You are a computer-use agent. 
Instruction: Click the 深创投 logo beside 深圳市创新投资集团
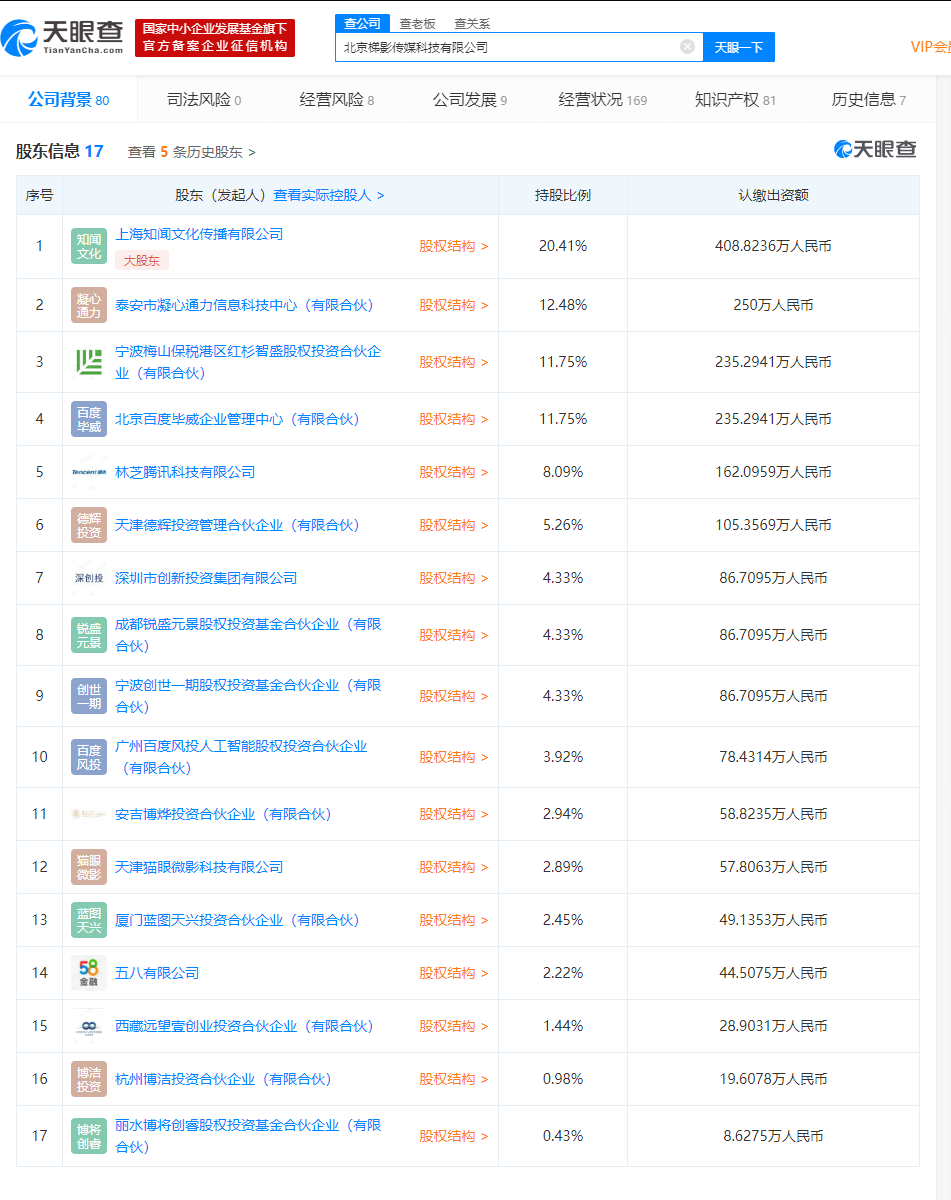point(89,577)
